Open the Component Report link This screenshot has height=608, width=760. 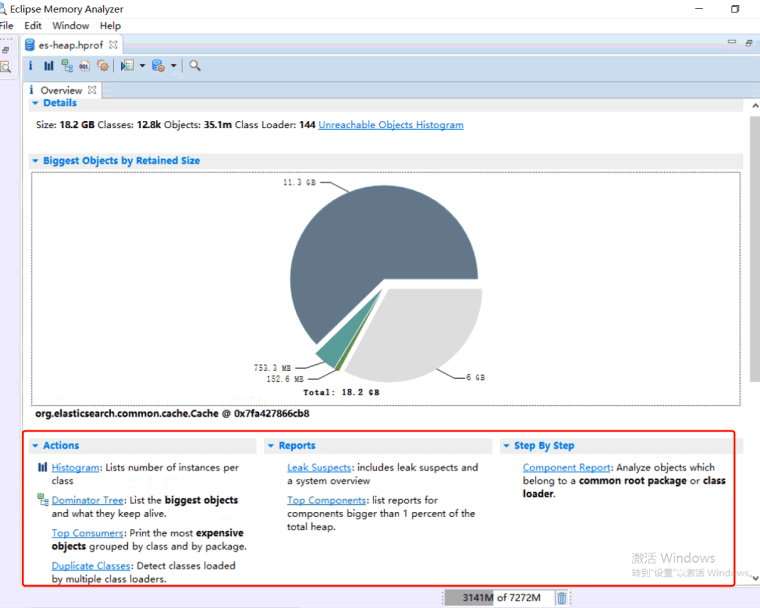(x=566, y=467)
